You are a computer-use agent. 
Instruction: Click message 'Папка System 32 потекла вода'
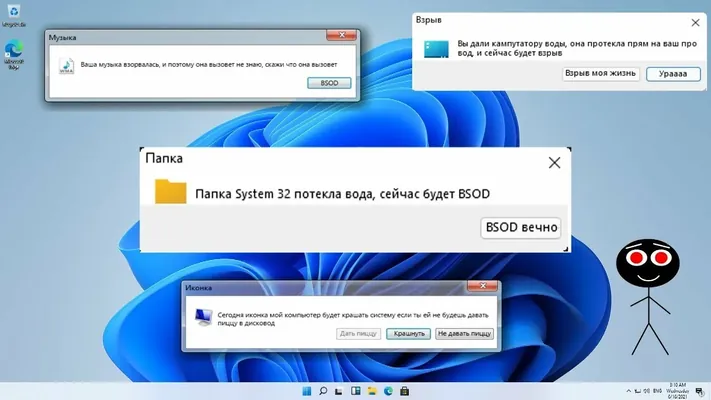pos(342,194)
